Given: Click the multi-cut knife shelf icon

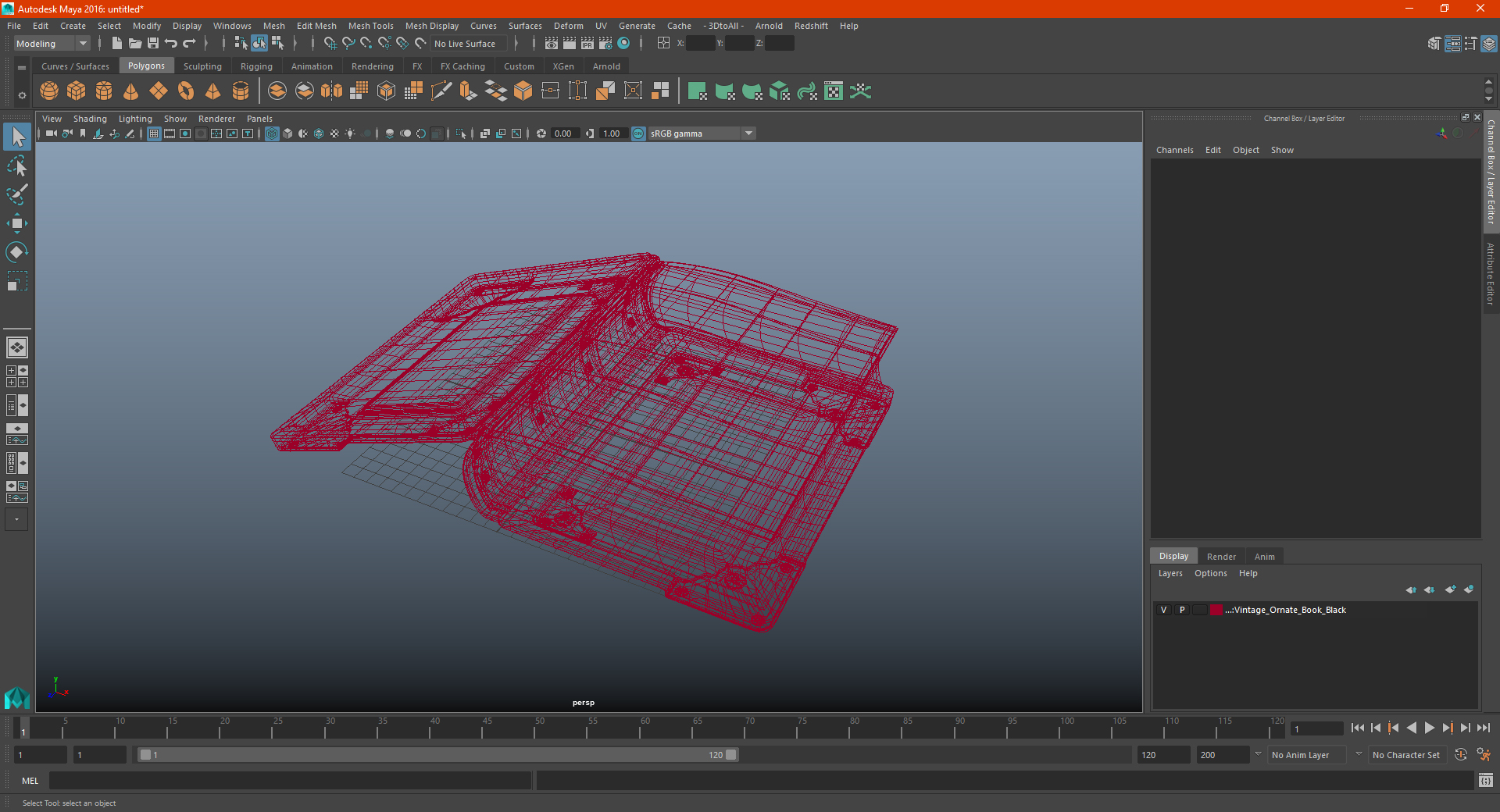Looking at the screenshot, I should pyautogui.click(x=441, y=91).
